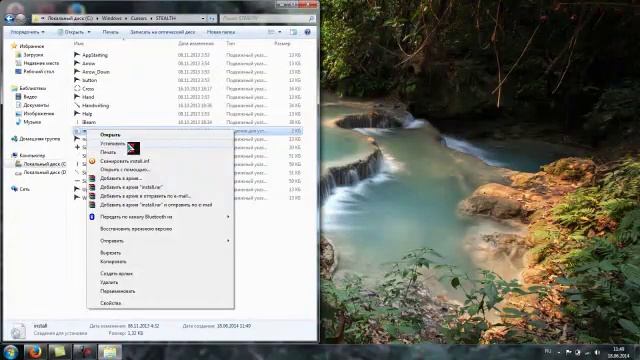
Task: Select the Arrow_Down file name
Action: point(96,72)
